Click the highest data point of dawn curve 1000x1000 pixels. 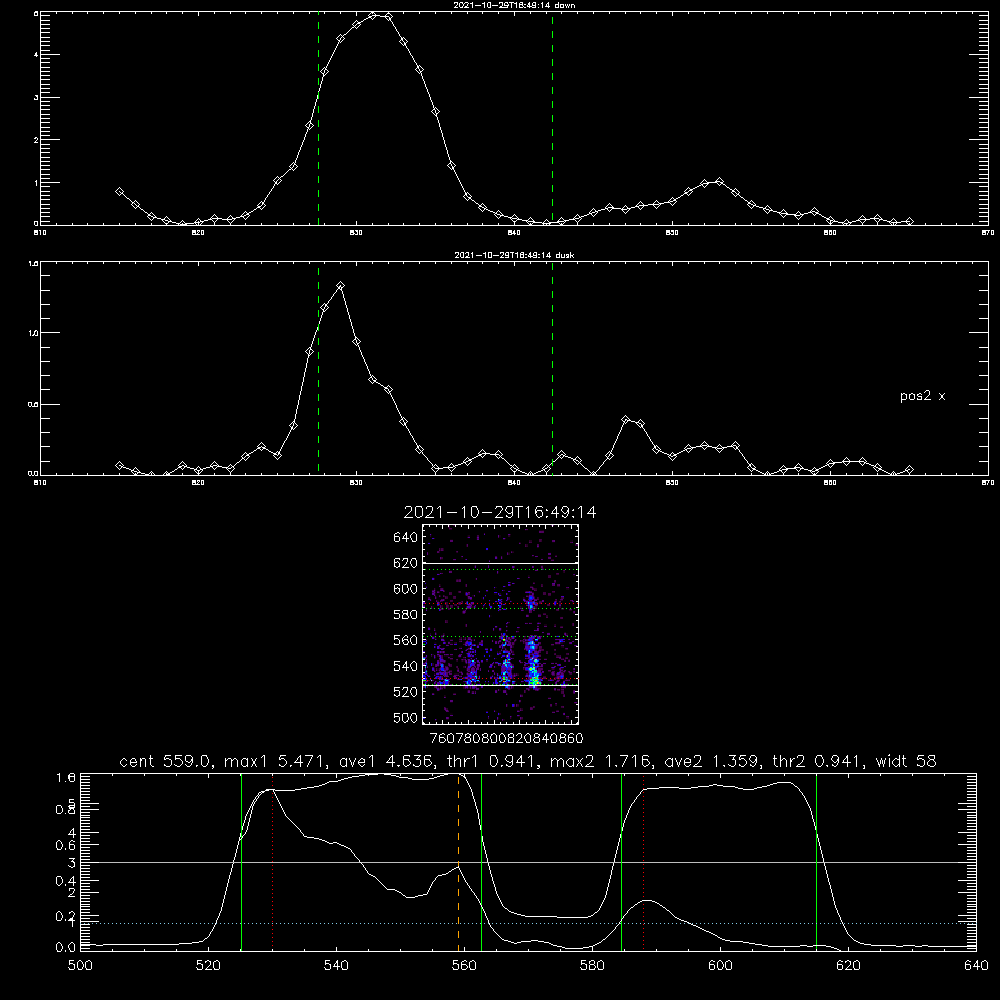click(x=374, y=15)
